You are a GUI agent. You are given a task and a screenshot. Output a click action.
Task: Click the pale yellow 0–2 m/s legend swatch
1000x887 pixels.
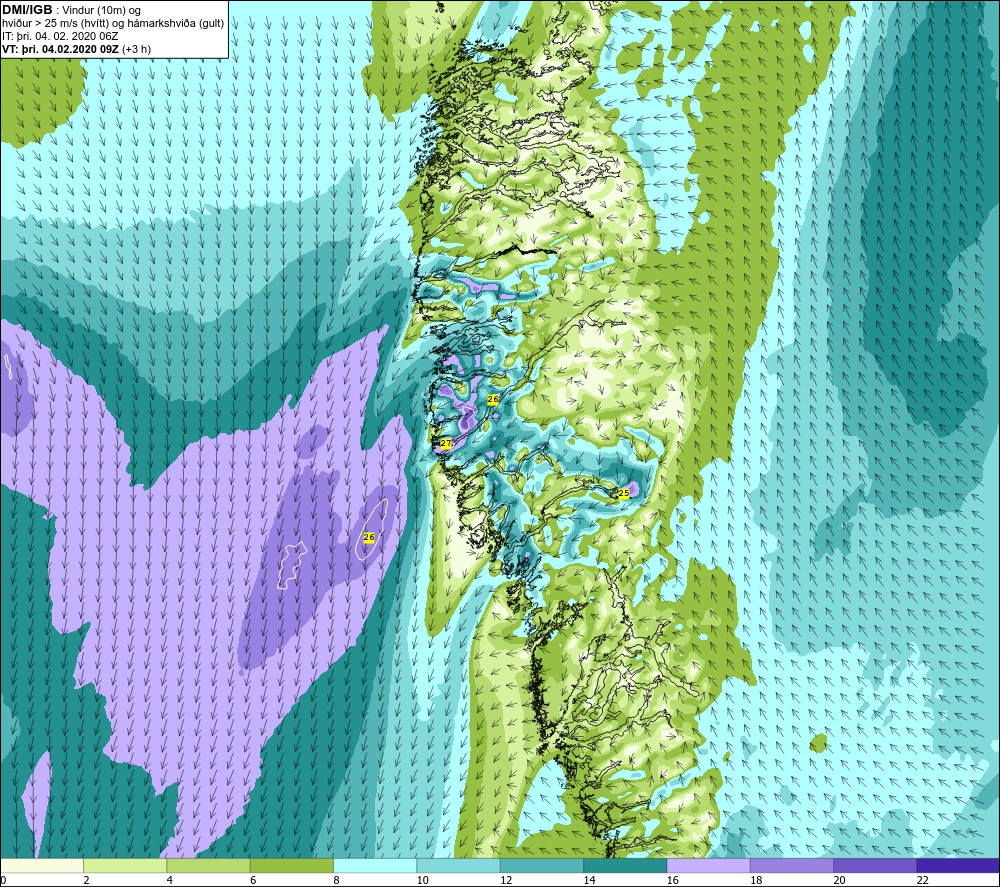(41, 865)
